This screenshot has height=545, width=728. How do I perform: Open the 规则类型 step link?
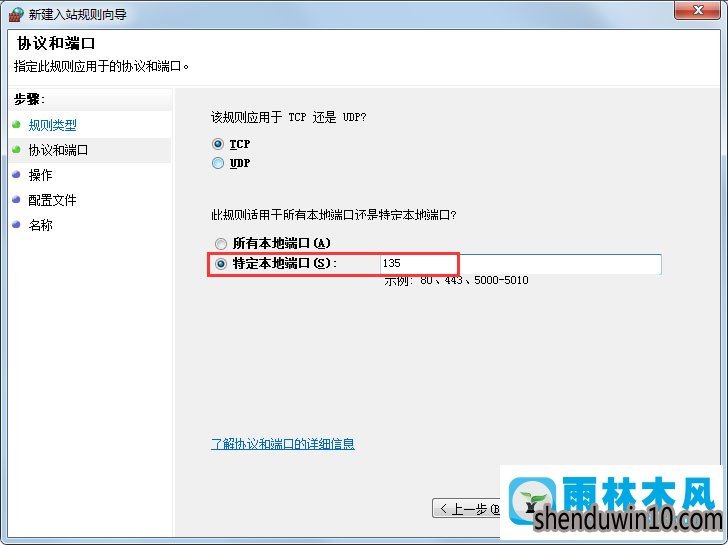[52, 125]
